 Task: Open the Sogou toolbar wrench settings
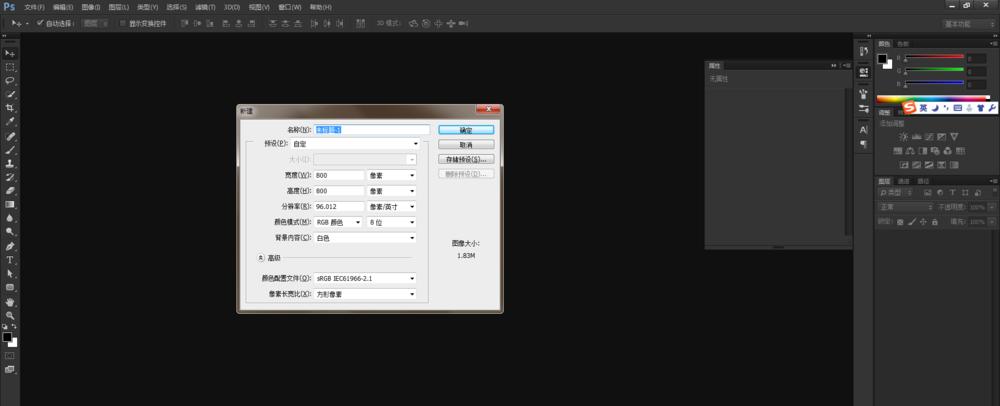(x=992, y=108)
